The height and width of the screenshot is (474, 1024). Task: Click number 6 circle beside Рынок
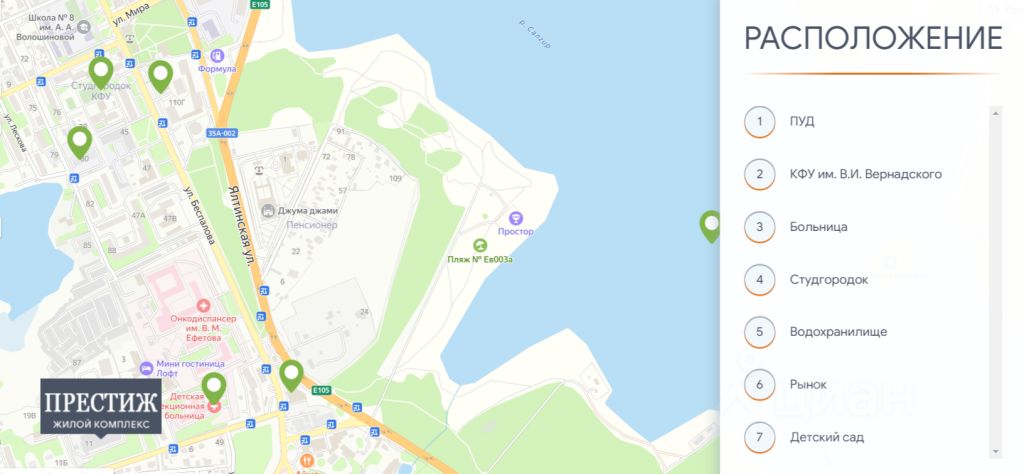(760, 385)
